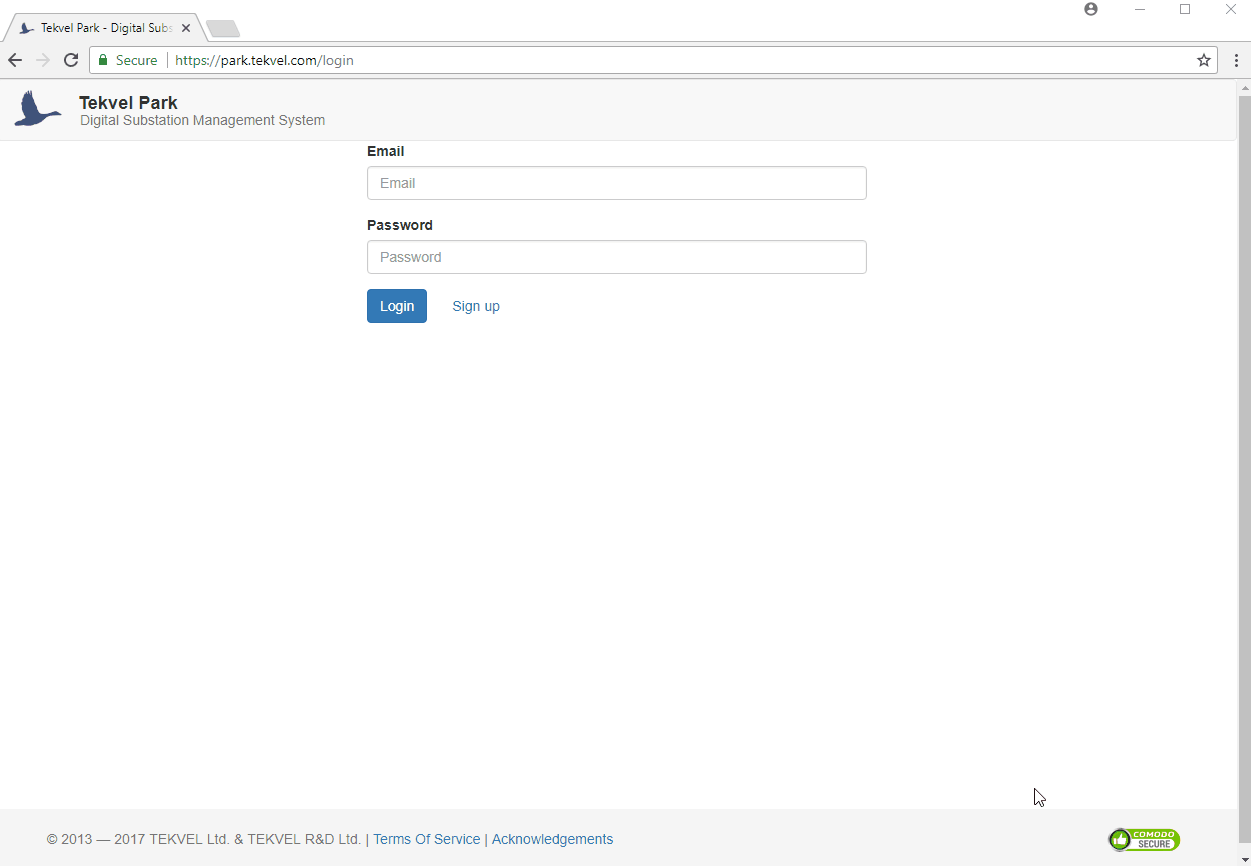Open the Acknowledgements link
This screenshot has width=1251, height=866.
coord(553,839)
